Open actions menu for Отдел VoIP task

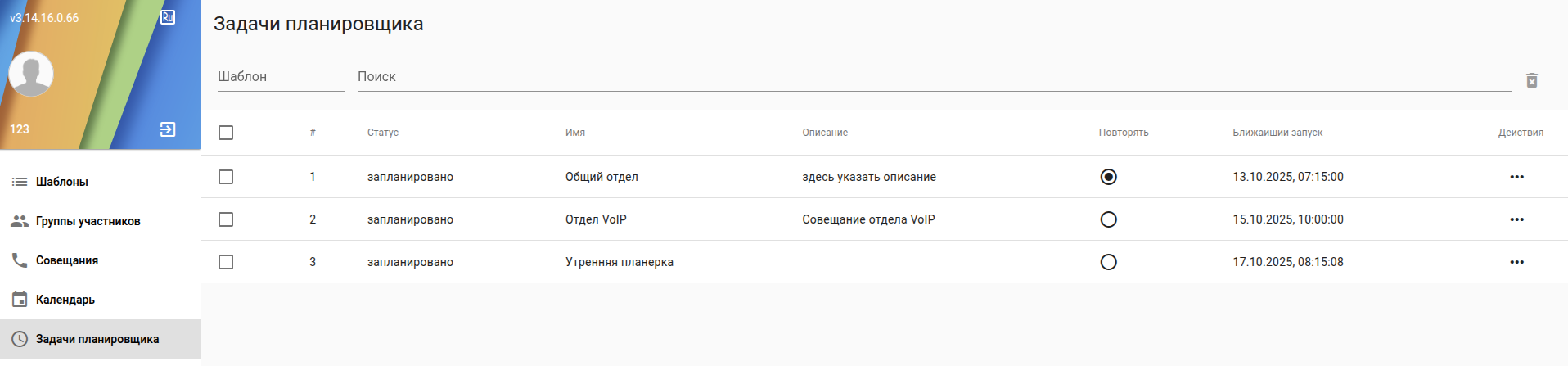(x=1516, y=219)
